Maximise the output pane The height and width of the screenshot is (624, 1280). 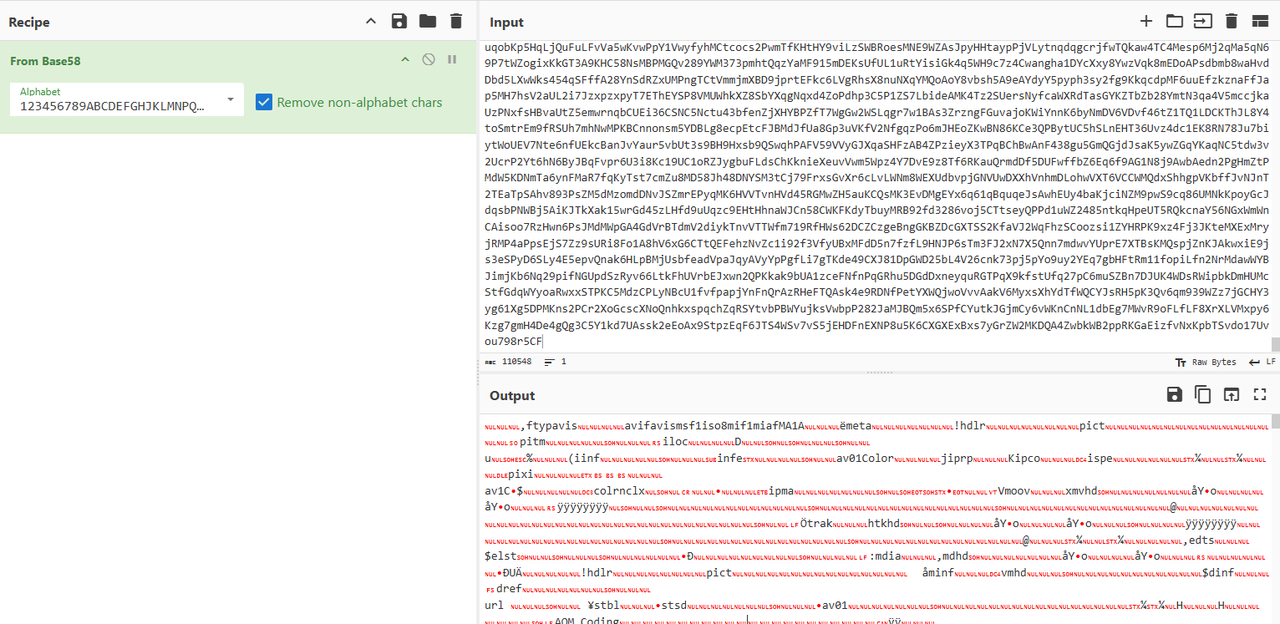(x=1259, y=395)
